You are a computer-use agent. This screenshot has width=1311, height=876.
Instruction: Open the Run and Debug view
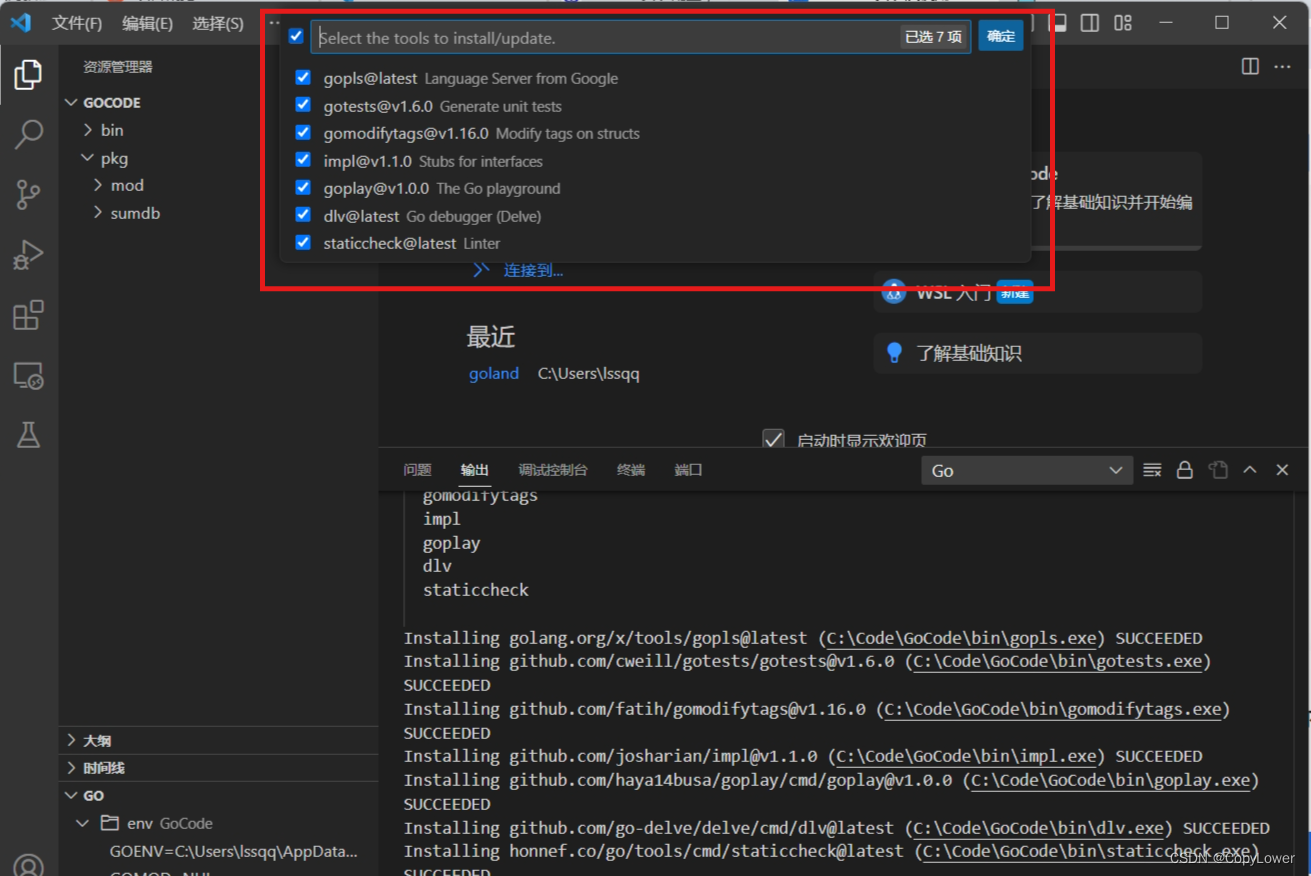pos(28,255)
